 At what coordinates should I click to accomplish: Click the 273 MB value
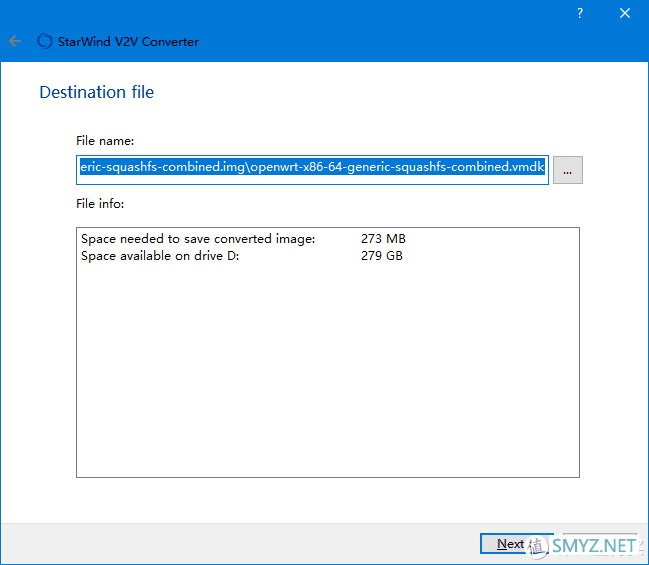383,239
